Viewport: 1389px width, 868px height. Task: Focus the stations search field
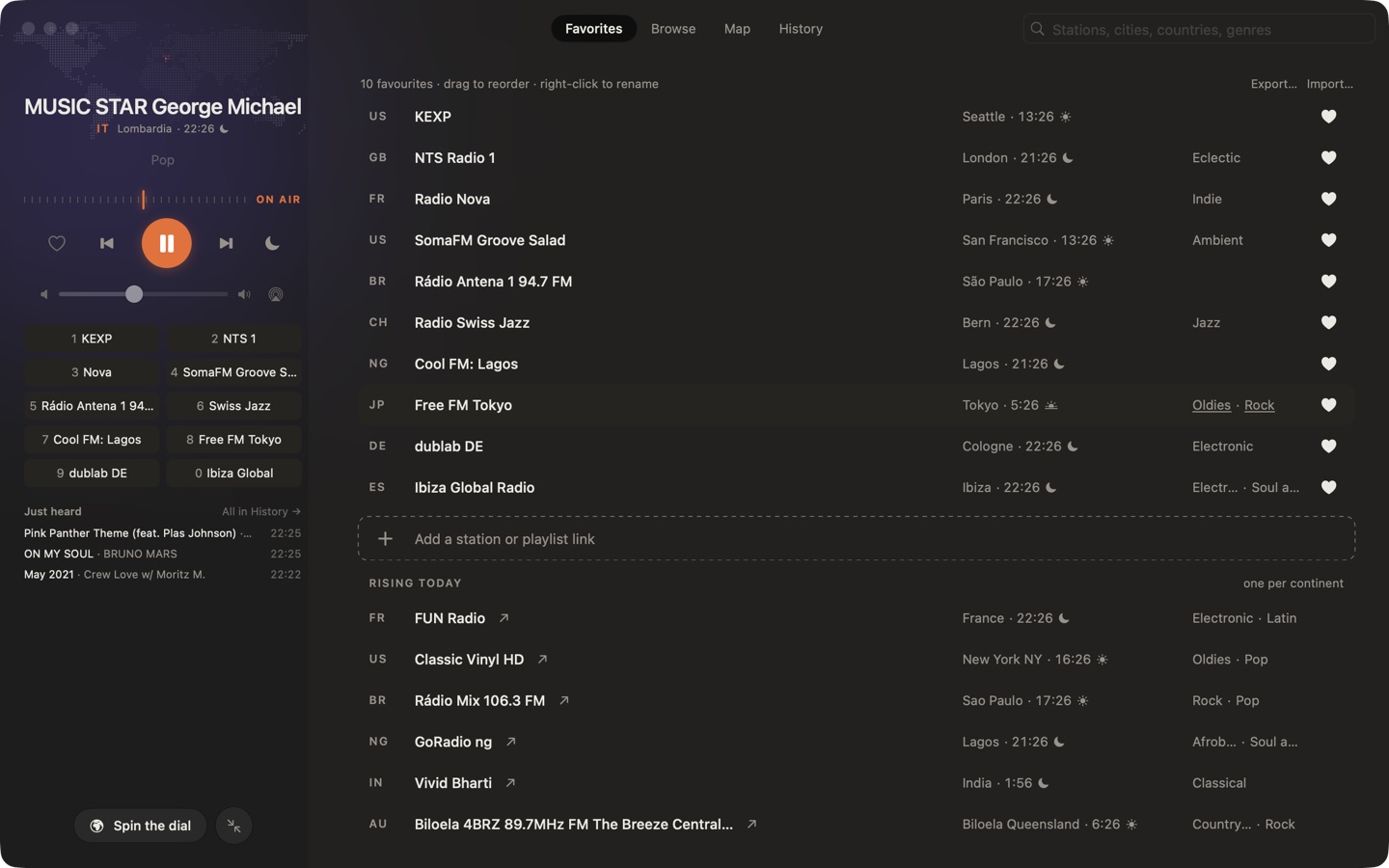point(1199,30)
